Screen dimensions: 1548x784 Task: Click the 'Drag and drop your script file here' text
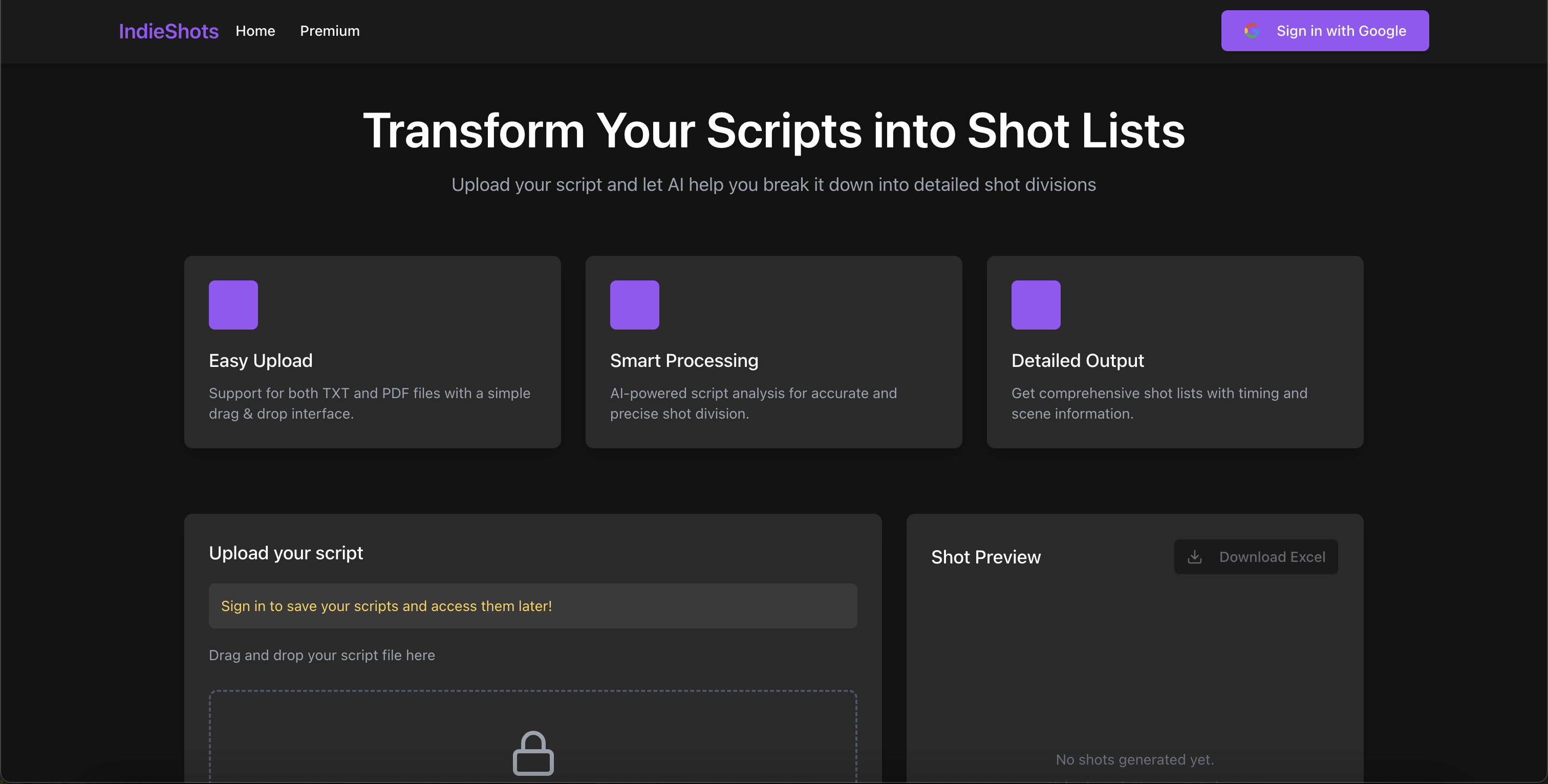[x=322, y=655]
